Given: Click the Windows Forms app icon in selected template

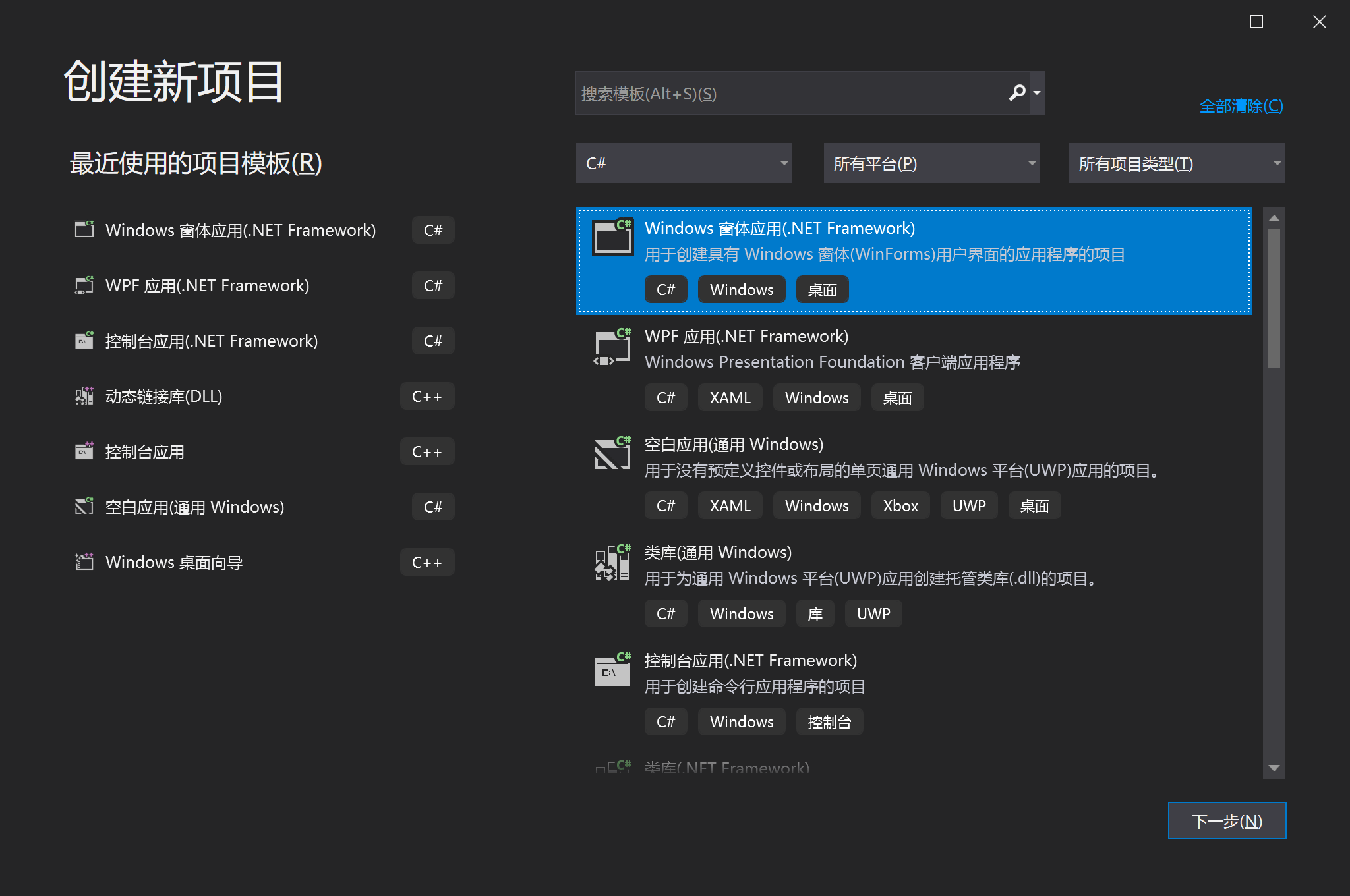Looking at the screenshot, I should click(x=612, y=237).
